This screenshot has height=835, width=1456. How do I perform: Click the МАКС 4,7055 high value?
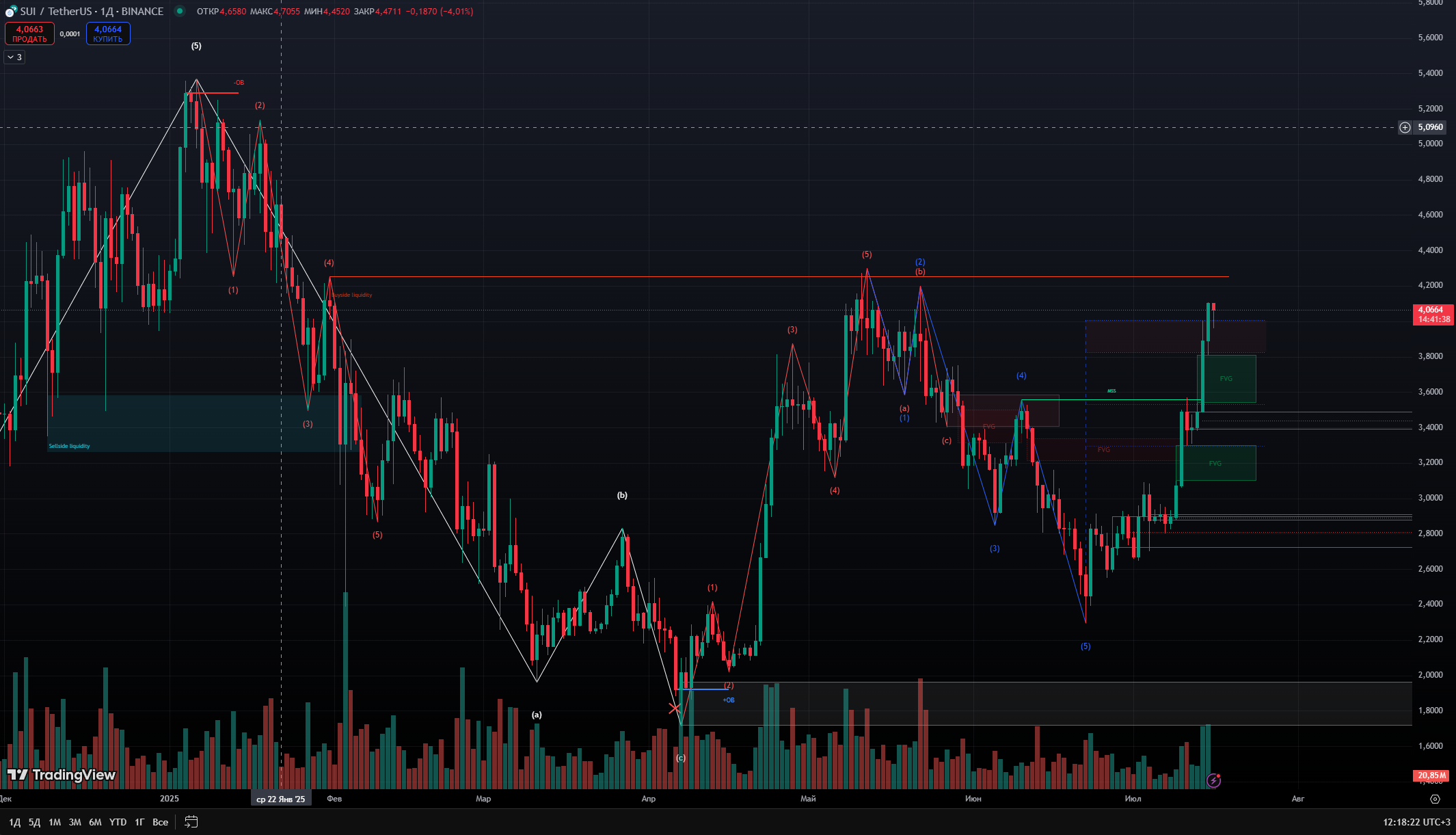click(x=275, y=12)
